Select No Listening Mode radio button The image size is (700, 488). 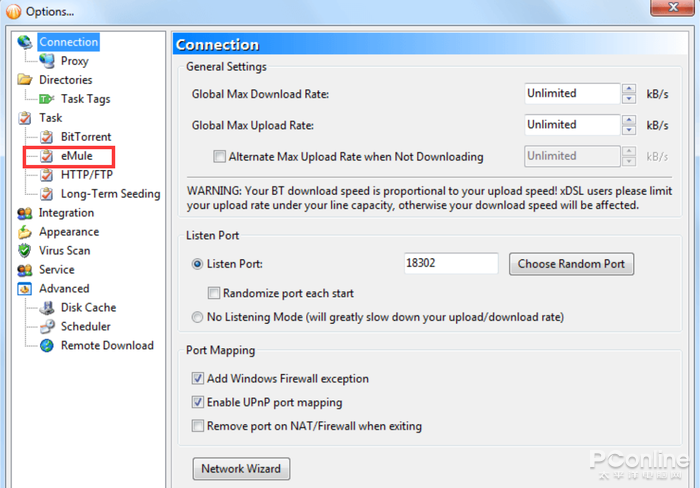(x=197, y=317)
